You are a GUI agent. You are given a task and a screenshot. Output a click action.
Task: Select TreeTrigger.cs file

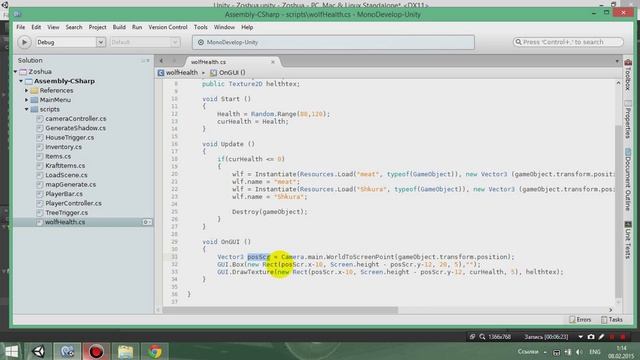point(67,212)
